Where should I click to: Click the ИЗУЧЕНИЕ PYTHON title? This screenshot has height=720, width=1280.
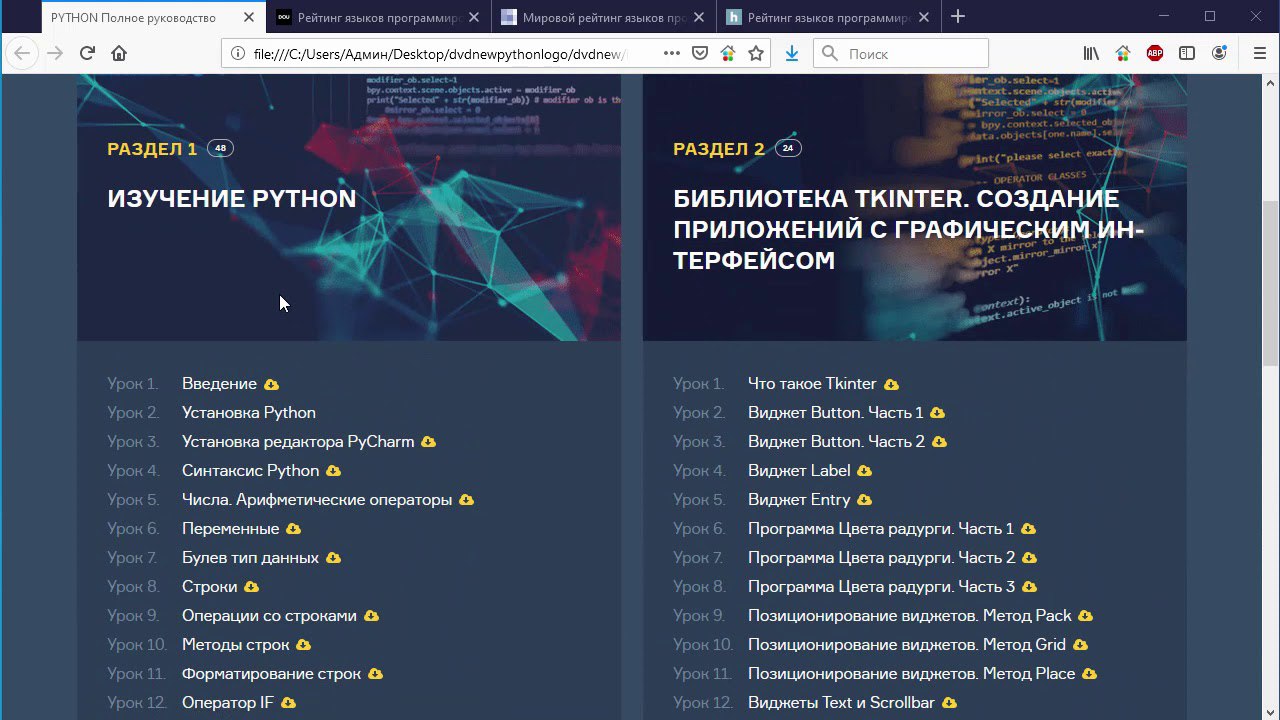[x=232, y=198]
